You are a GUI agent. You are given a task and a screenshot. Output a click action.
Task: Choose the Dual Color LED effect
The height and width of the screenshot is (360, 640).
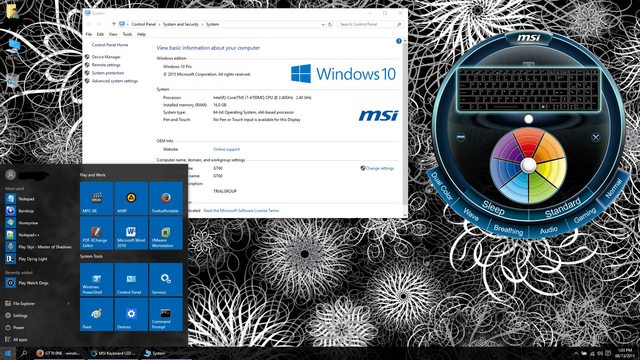pos(442,186)
